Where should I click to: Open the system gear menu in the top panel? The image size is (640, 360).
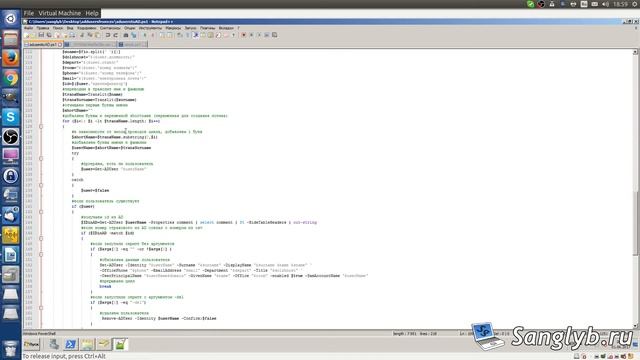click(635, 4)
